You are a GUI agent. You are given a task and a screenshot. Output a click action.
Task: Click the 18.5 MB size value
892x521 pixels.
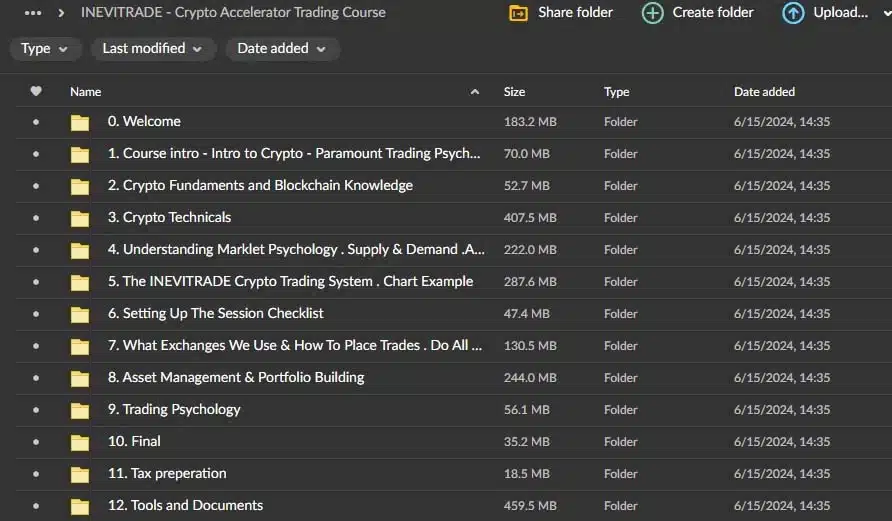526,474
